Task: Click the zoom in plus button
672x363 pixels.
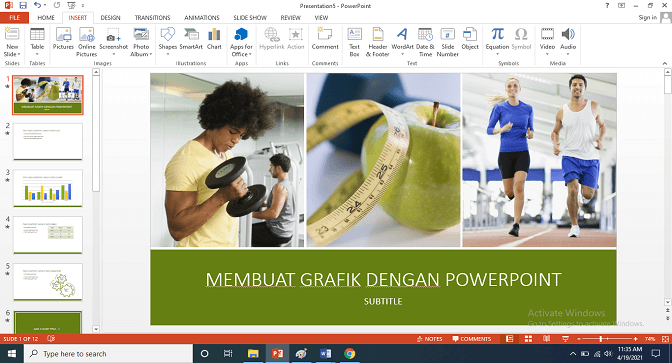Action: click(635, 339)
